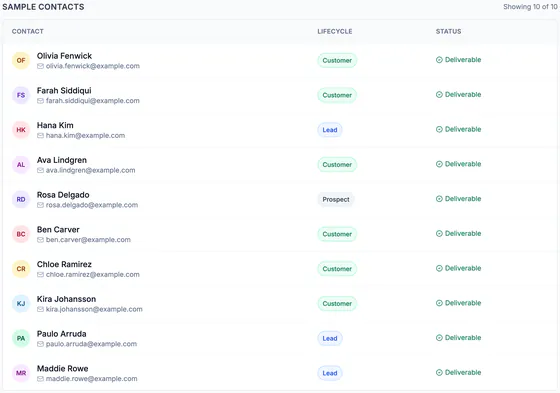Click the AL avatar for Ava Lindgren
The width and height of the screenshot is (560, 393).
pyautogui.click(x=21, y=164)
